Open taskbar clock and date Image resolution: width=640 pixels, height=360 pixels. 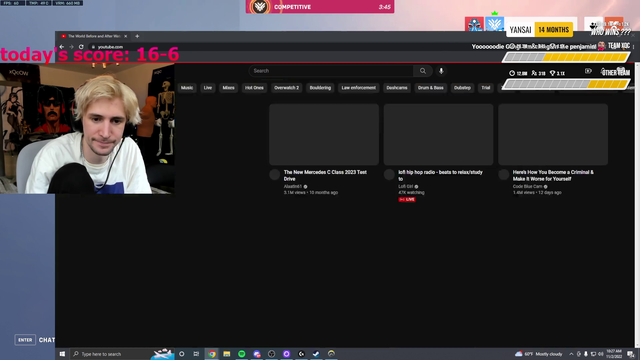(x=614, y=354)
